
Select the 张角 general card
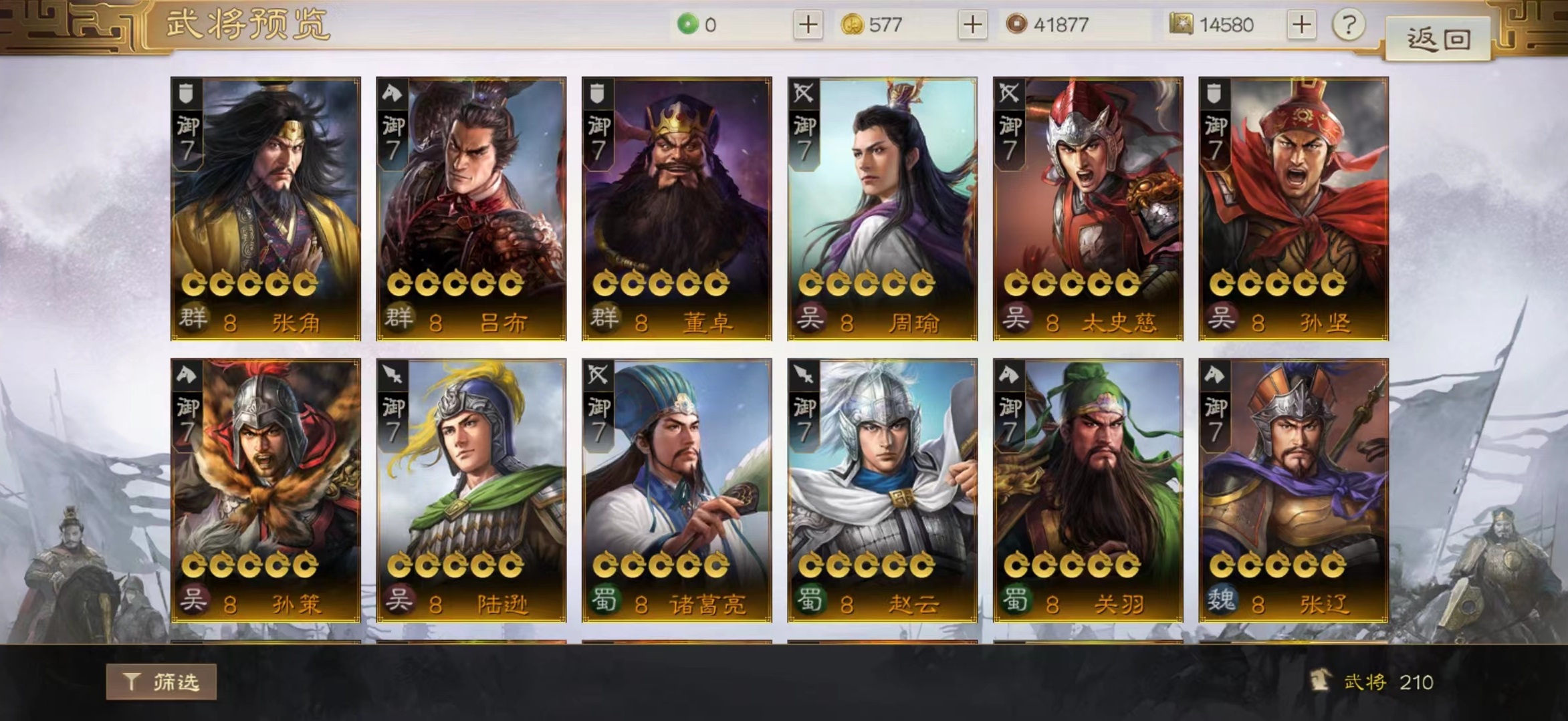(x=265, y=208)
